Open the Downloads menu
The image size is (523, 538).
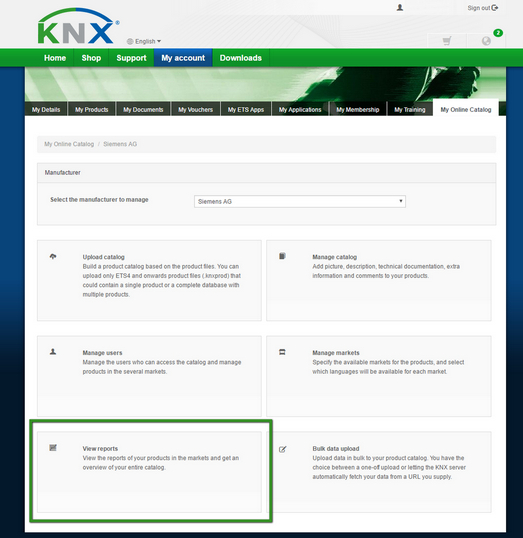coord(241,58)
